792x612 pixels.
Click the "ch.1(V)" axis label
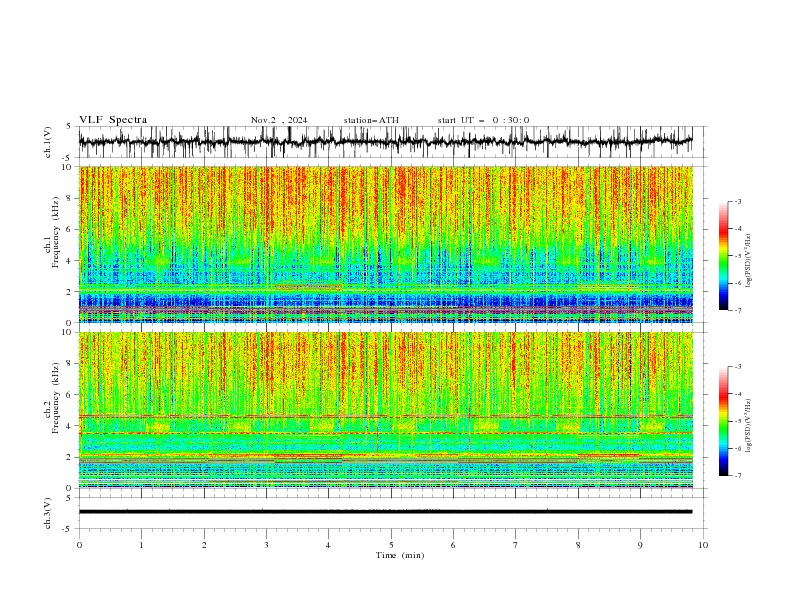(48, 142)
